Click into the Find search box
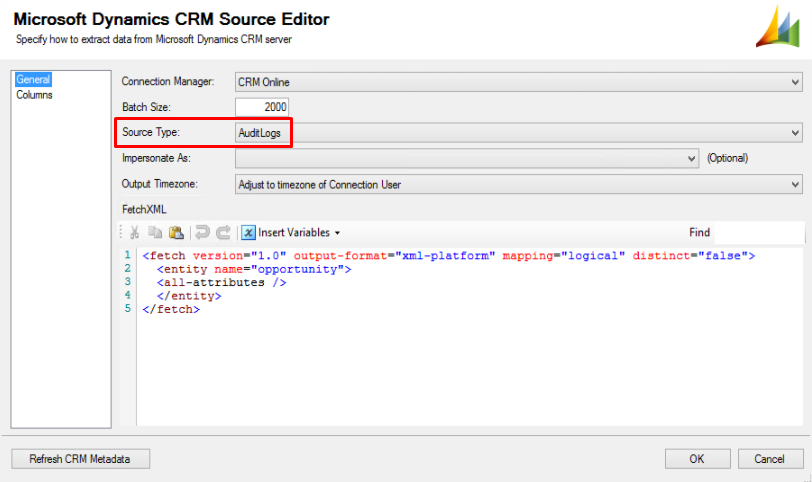 (759, 232)
